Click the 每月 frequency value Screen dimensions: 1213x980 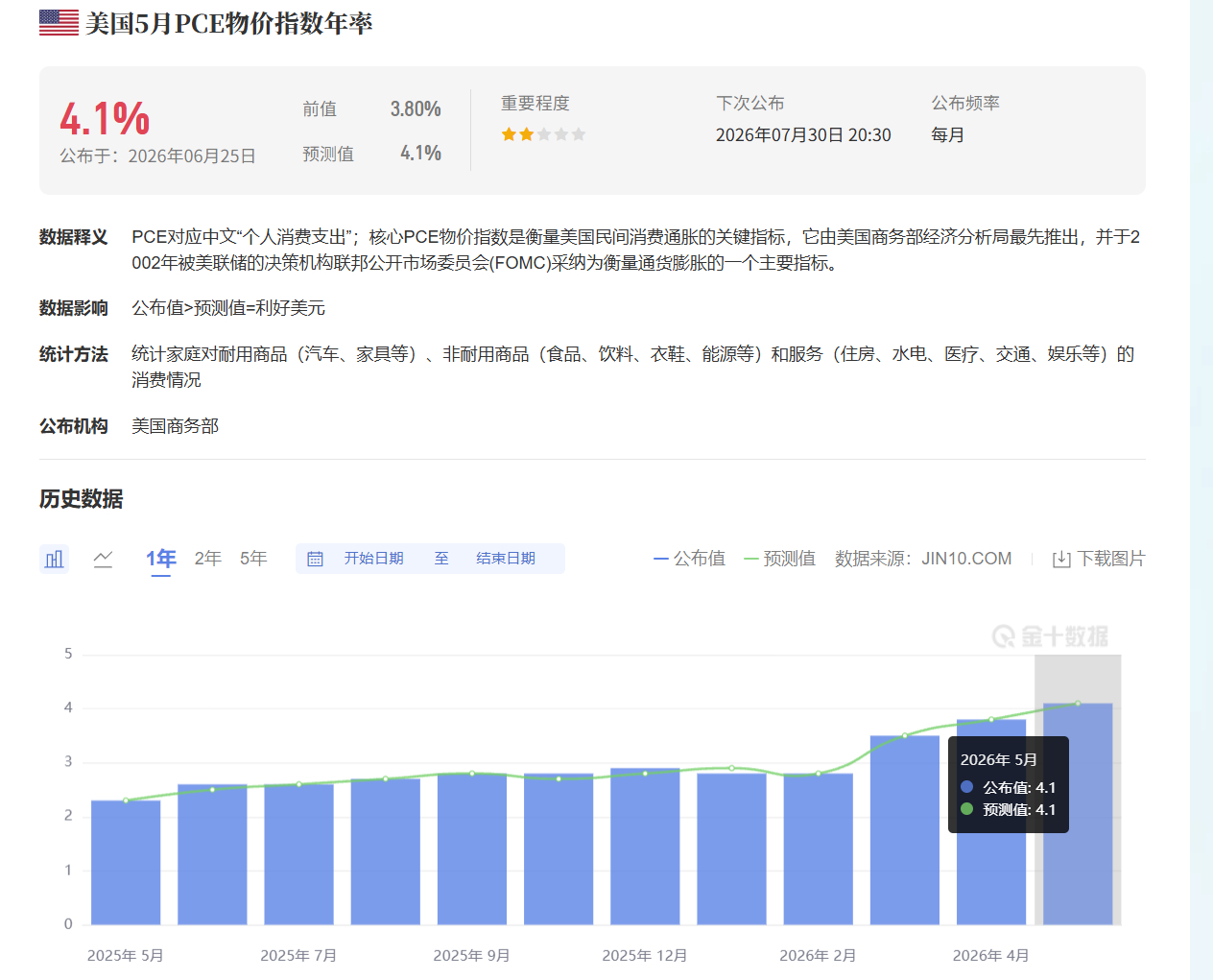(x=948, y=135)
